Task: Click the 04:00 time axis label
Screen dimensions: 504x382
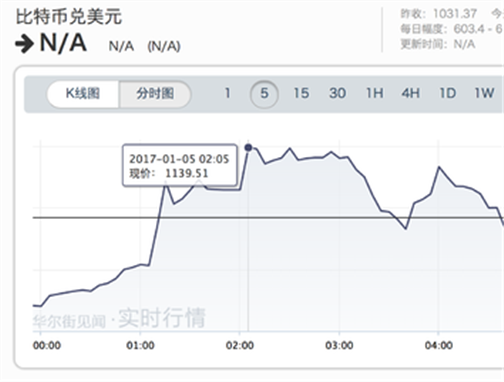Action: point(439,345)
